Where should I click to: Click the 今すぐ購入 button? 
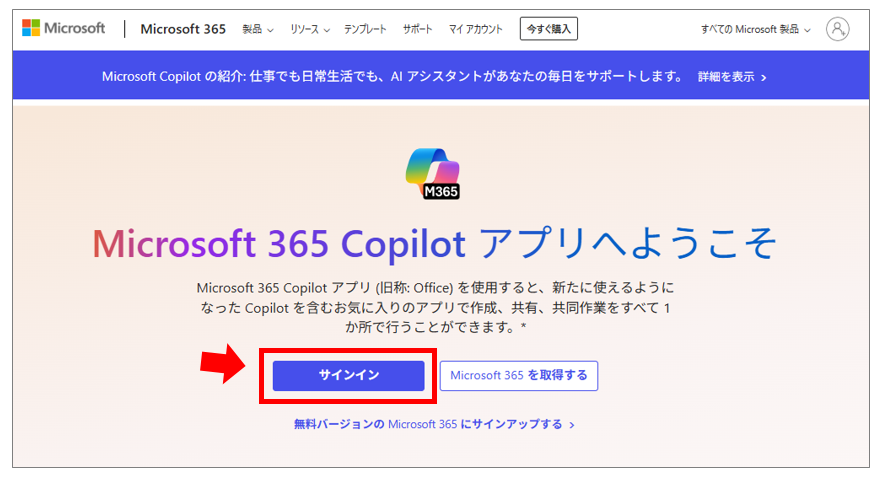click(549, 29)
